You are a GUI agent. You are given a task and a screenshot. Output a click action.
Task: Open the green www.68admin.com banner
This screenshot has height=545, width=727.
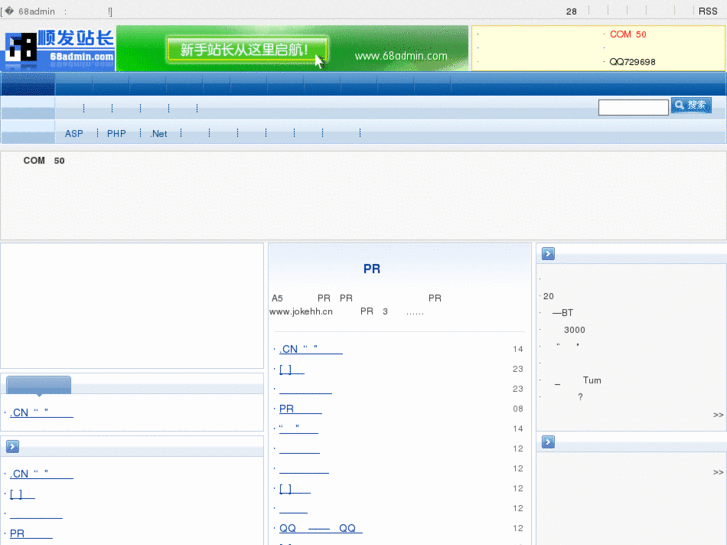click(292, 48)
